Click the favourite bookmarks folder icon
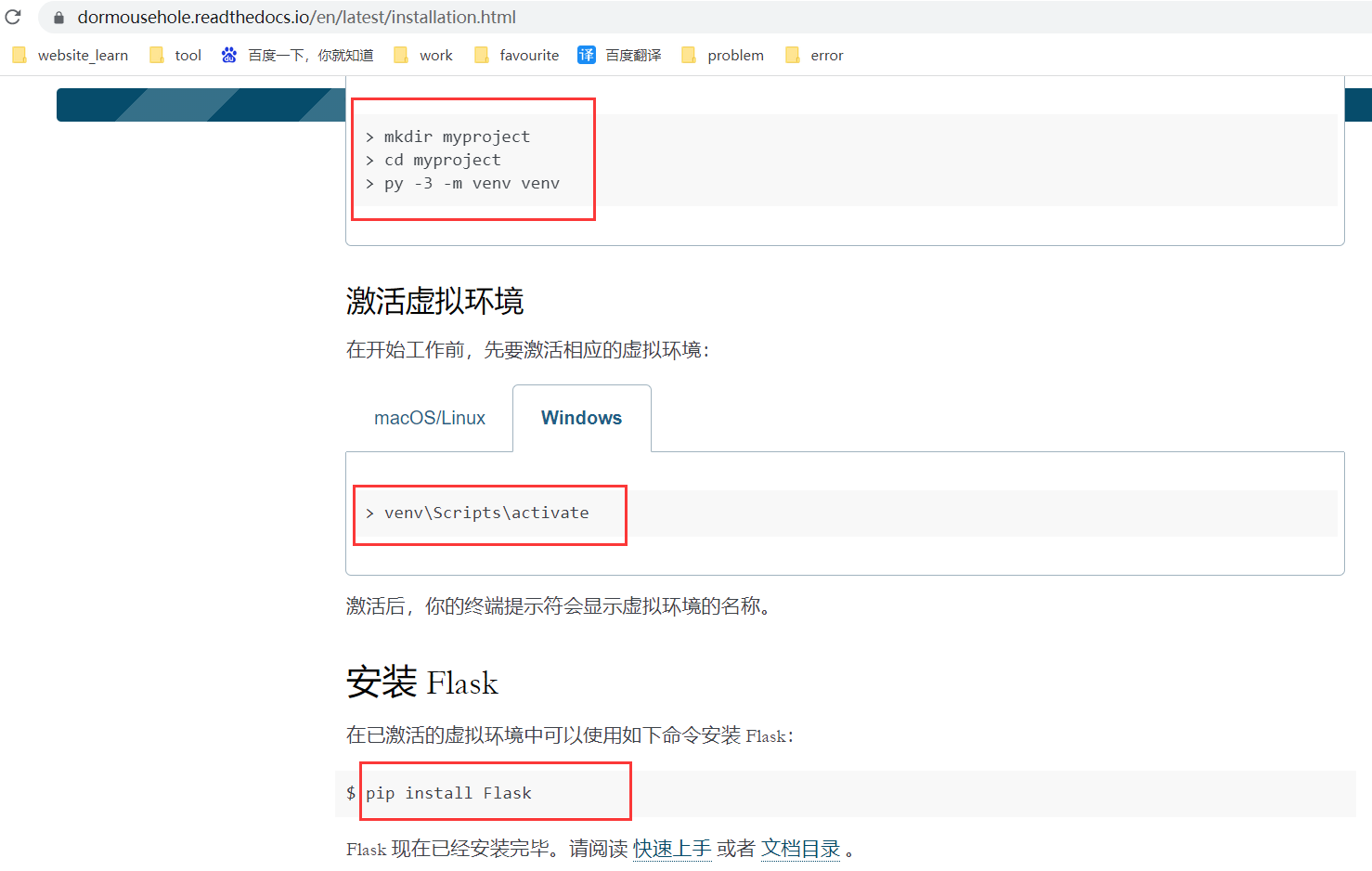This screenshot has height=871, width=1372. [x=482, y=55]
